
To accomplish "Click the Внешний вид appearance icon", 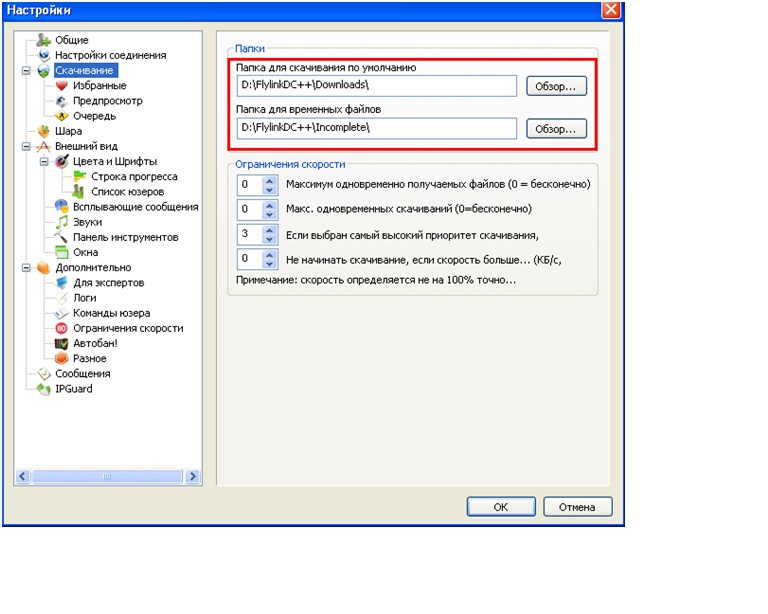I will point(44,146).
